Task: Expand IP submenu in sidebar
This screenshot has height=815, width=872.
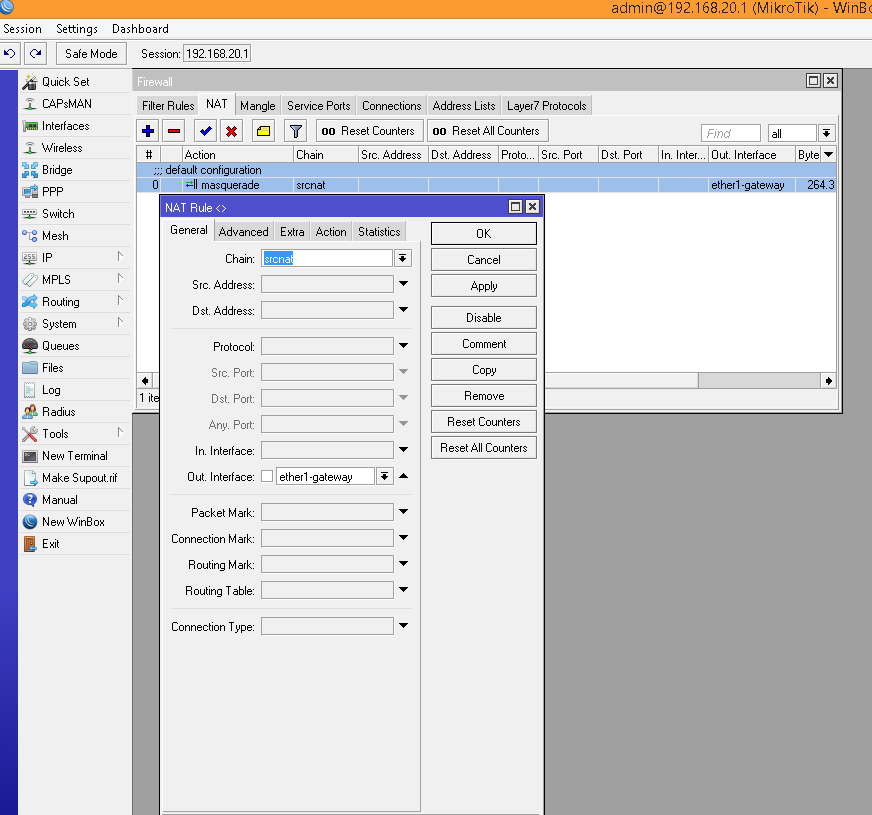Action: pyautogui.click(x=76, y=258)
